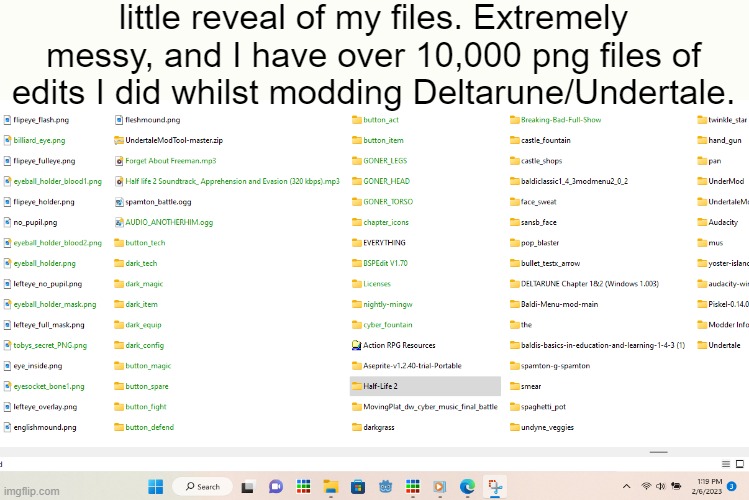Screen dimensions: 749x500
Task: Launch Microsoft Store from the taskbar
Action: coord(358,487)
